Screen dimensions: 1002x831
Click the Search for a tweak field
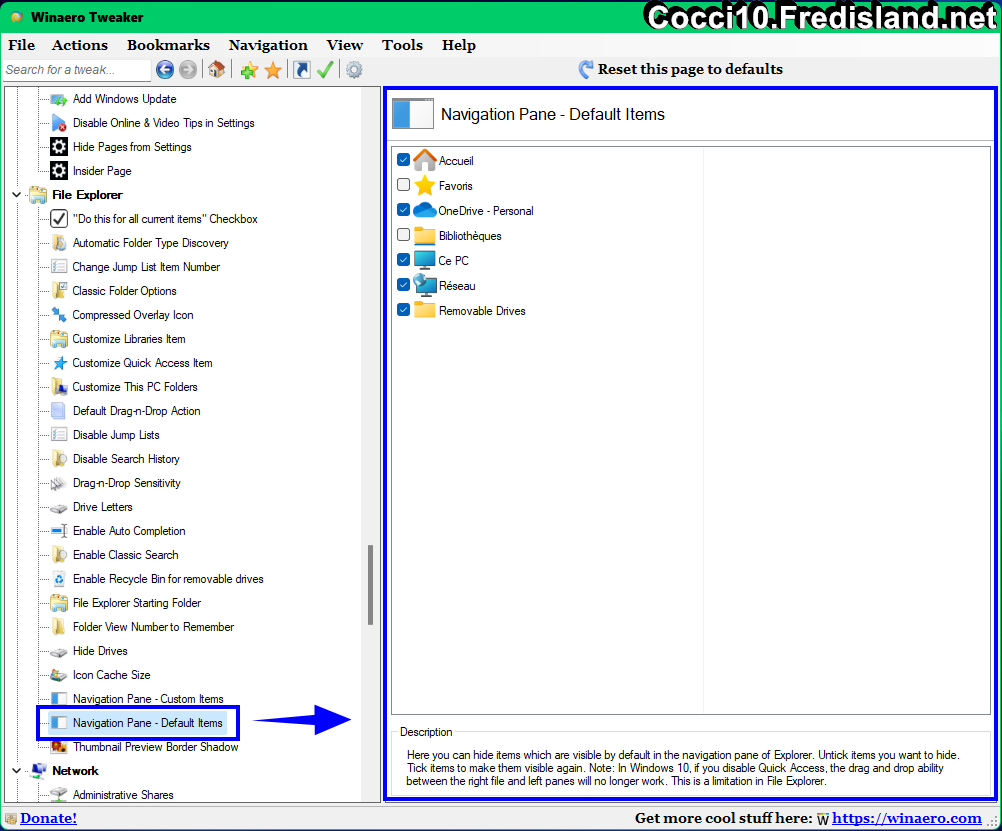click(x=77, y=70)
